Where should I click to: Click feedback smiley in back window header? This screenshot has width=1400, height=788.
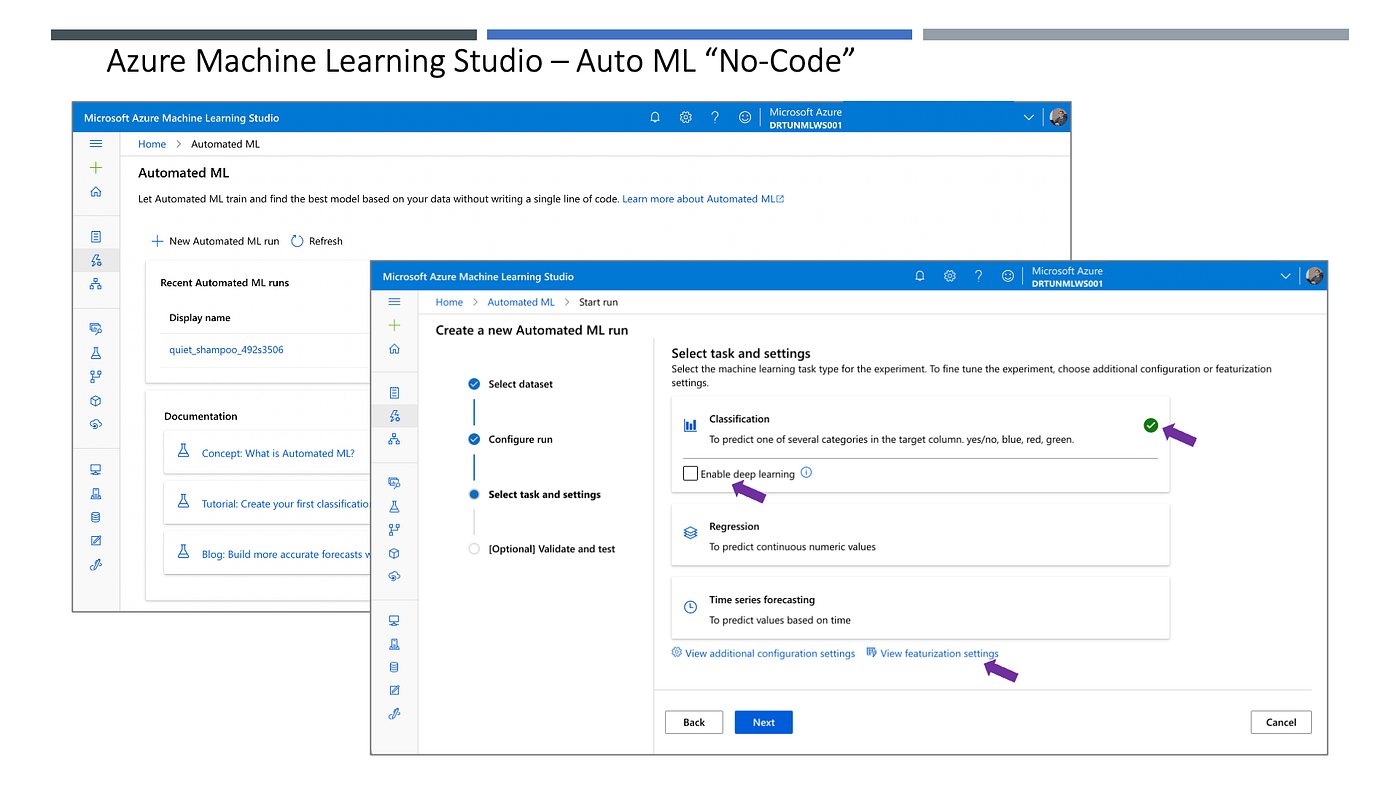pyautogui.click(x=745, y=117)
